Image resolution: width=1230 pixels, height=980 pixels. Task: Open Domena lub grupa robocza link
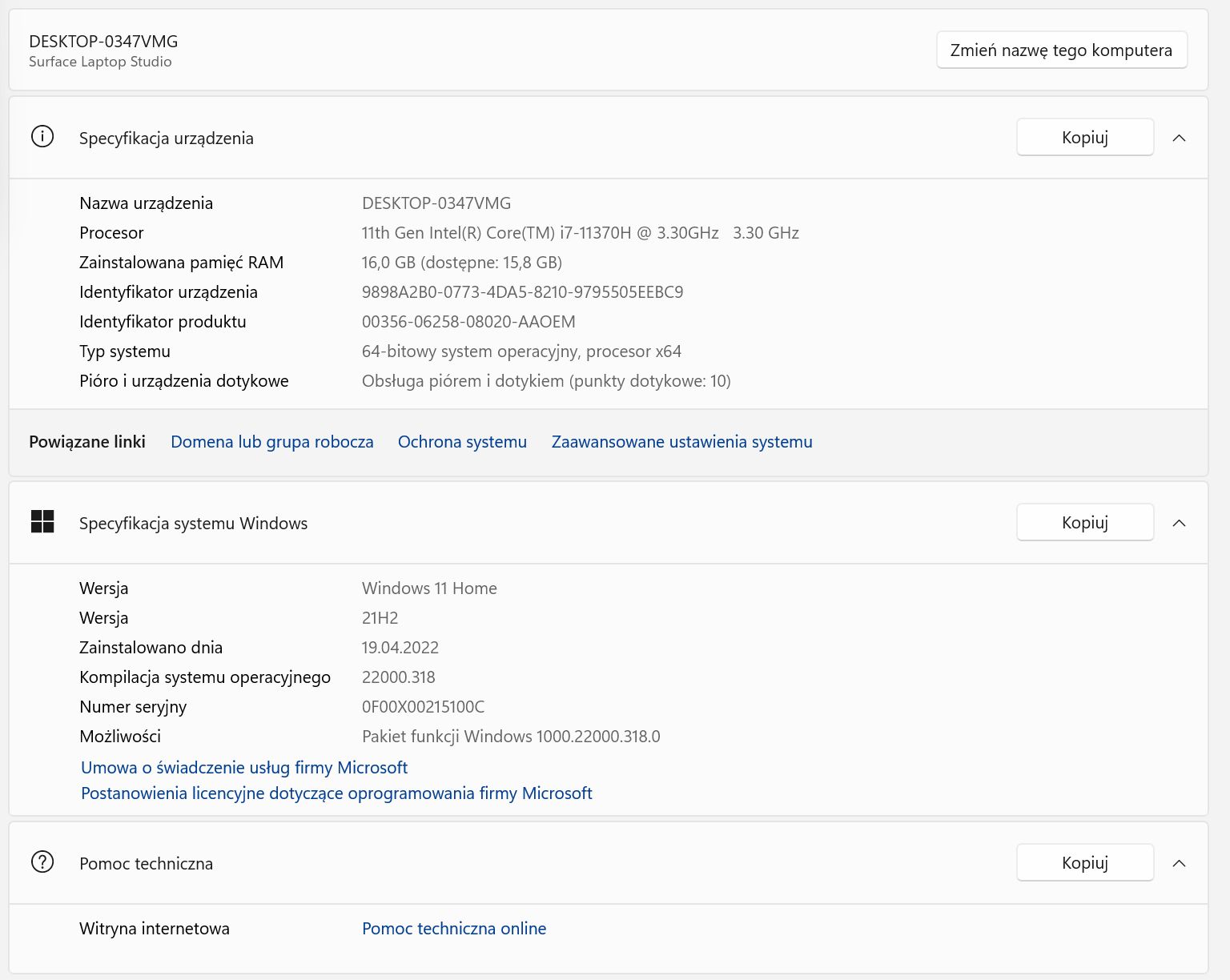tap(271, 442)
